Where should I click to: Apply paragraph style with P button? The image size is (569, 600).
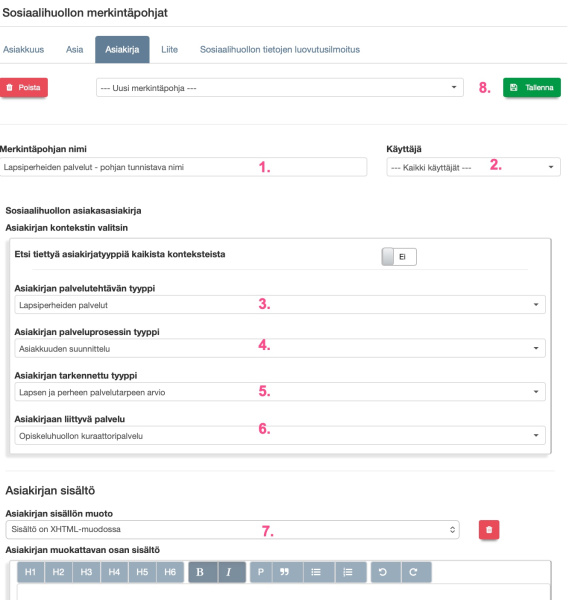point(261,572)
